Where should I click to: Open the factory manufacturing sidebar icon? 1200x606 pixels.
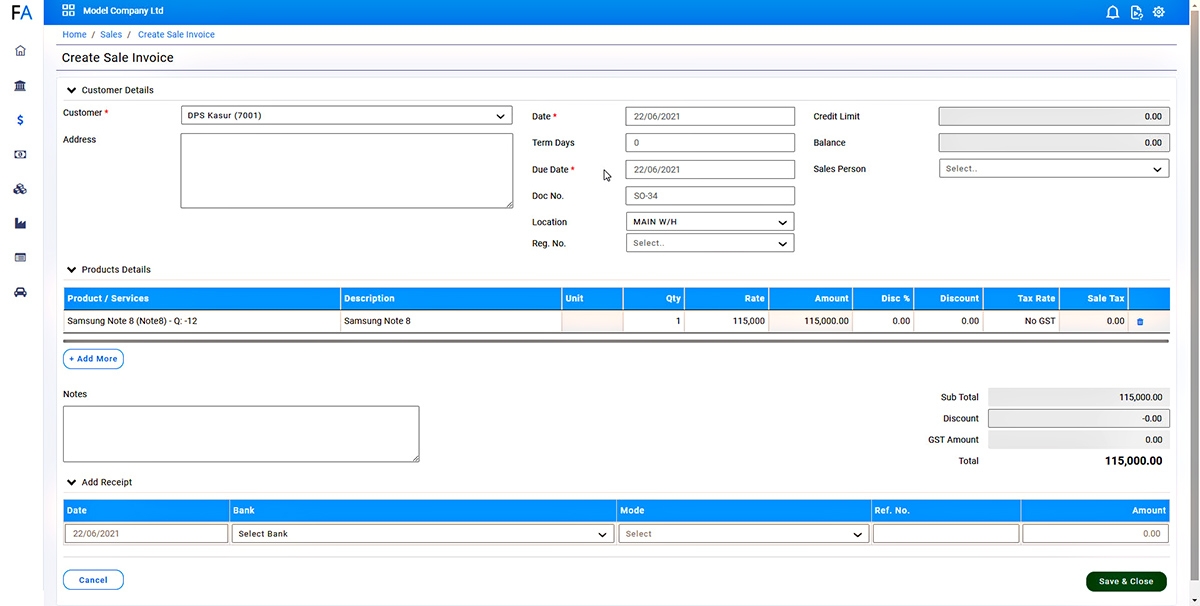click(21, 224)
